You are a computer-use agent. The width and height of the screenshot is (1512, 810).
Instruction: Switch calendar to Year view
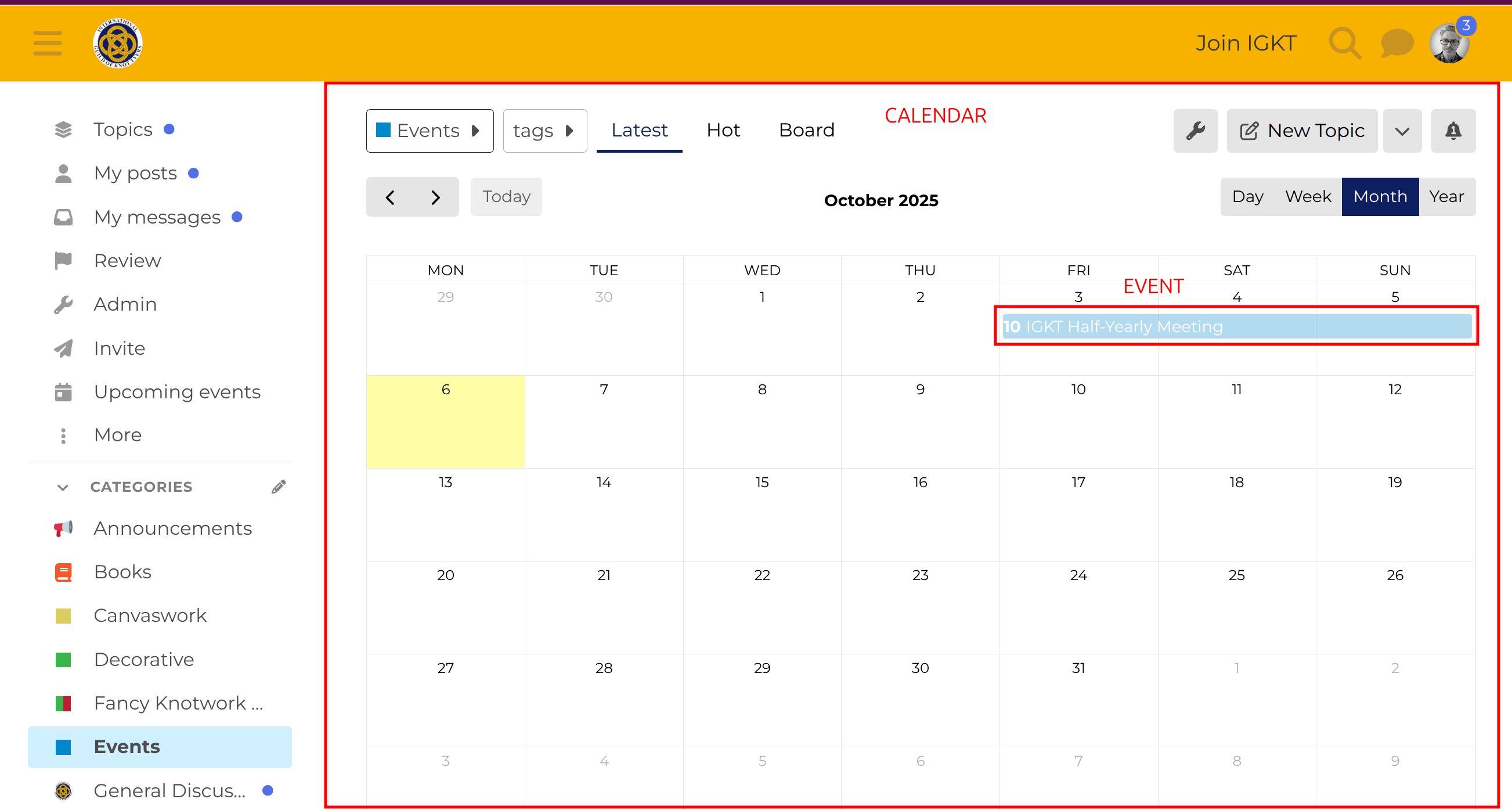tap(1446, 196)
